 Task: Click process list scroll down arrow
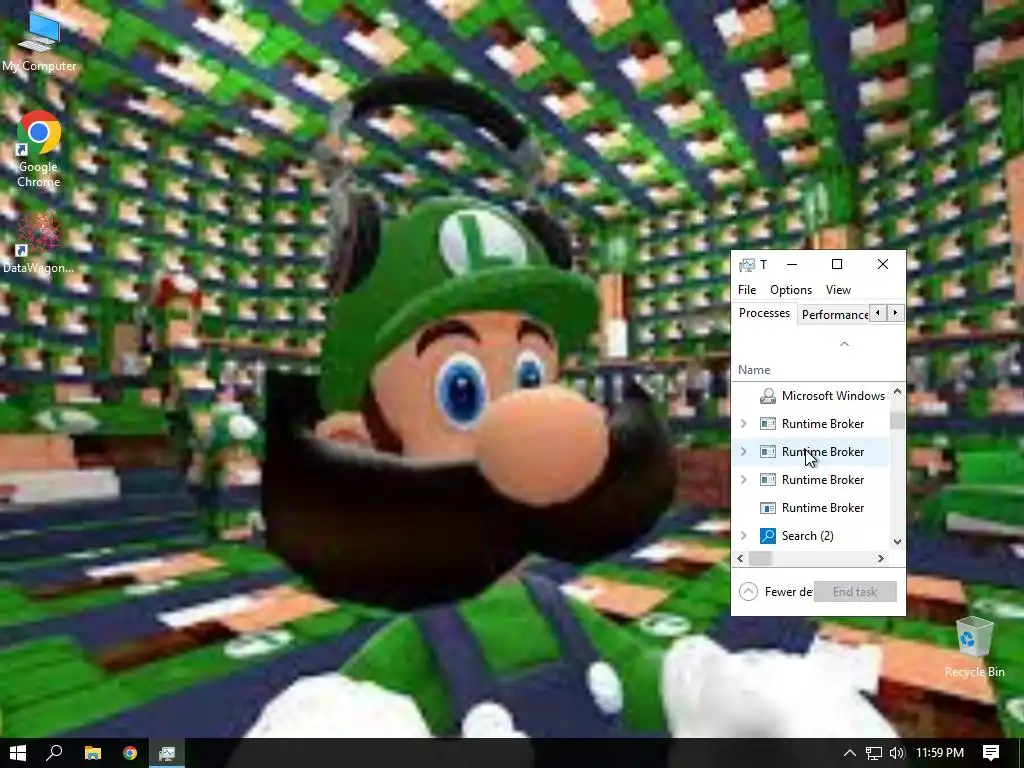(897, 541)
